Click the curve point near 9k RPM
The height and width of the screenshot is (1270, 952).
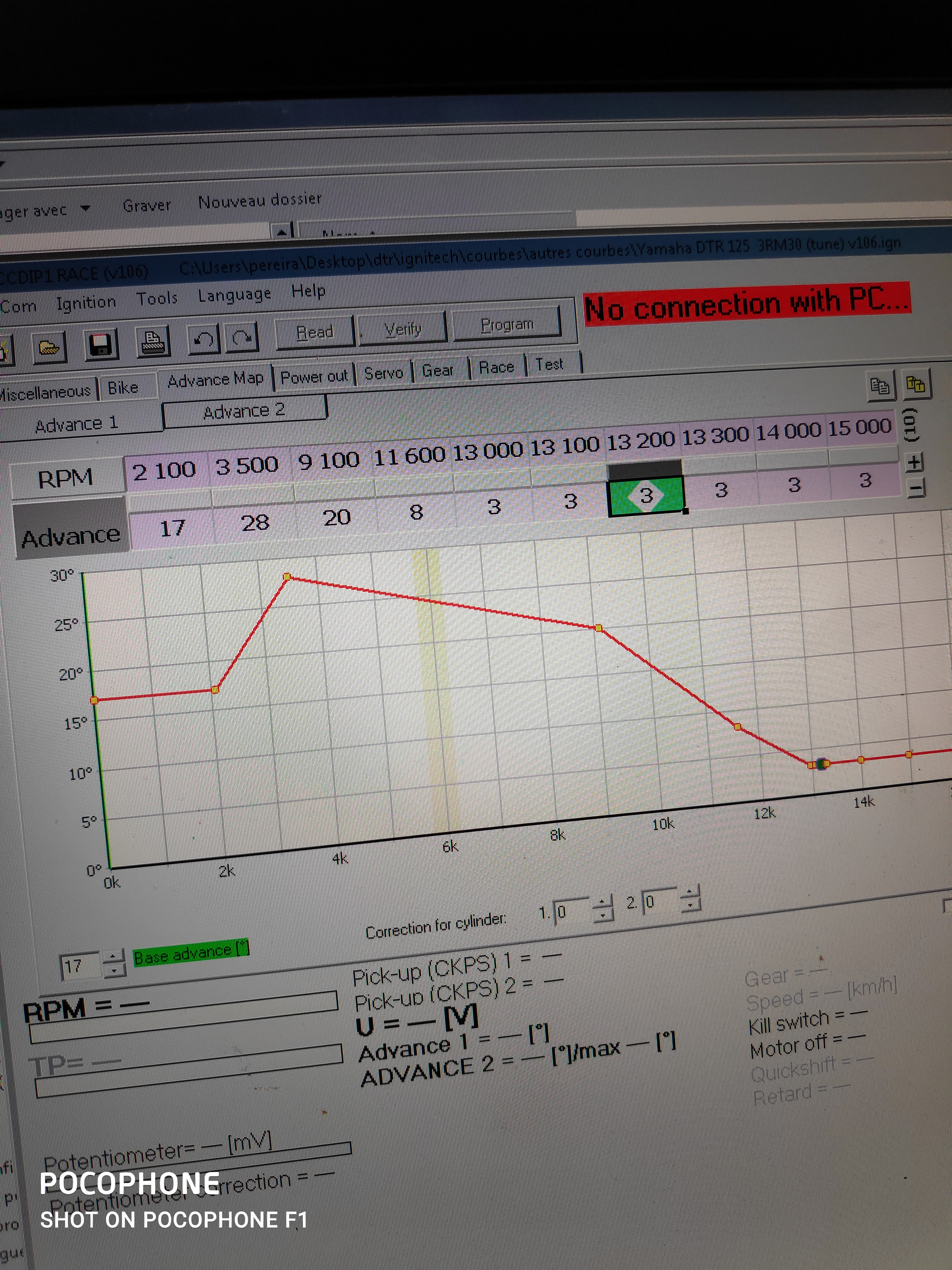click(599, 628)
